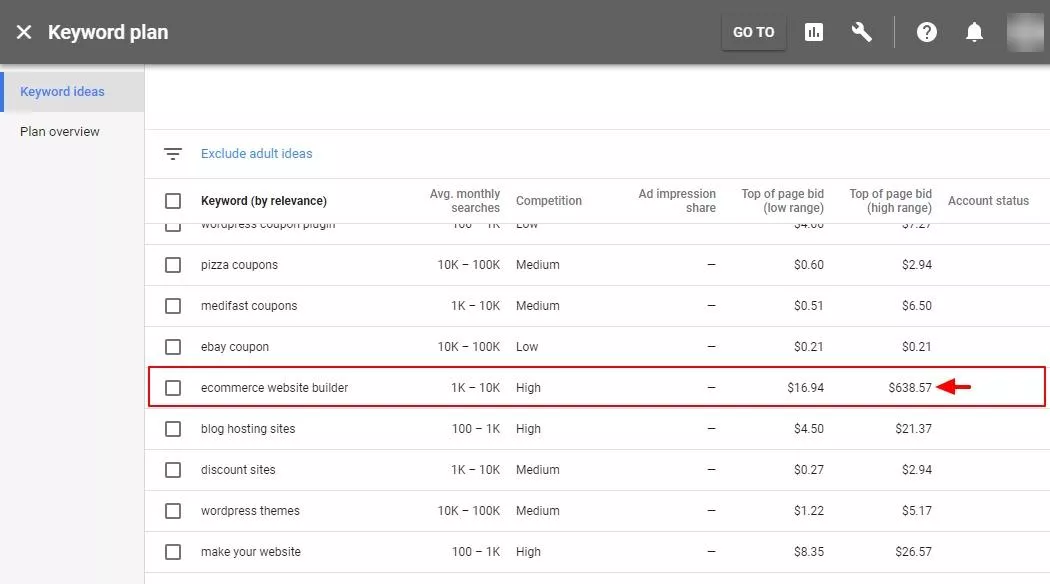Check the make your website checkbox

173,552
